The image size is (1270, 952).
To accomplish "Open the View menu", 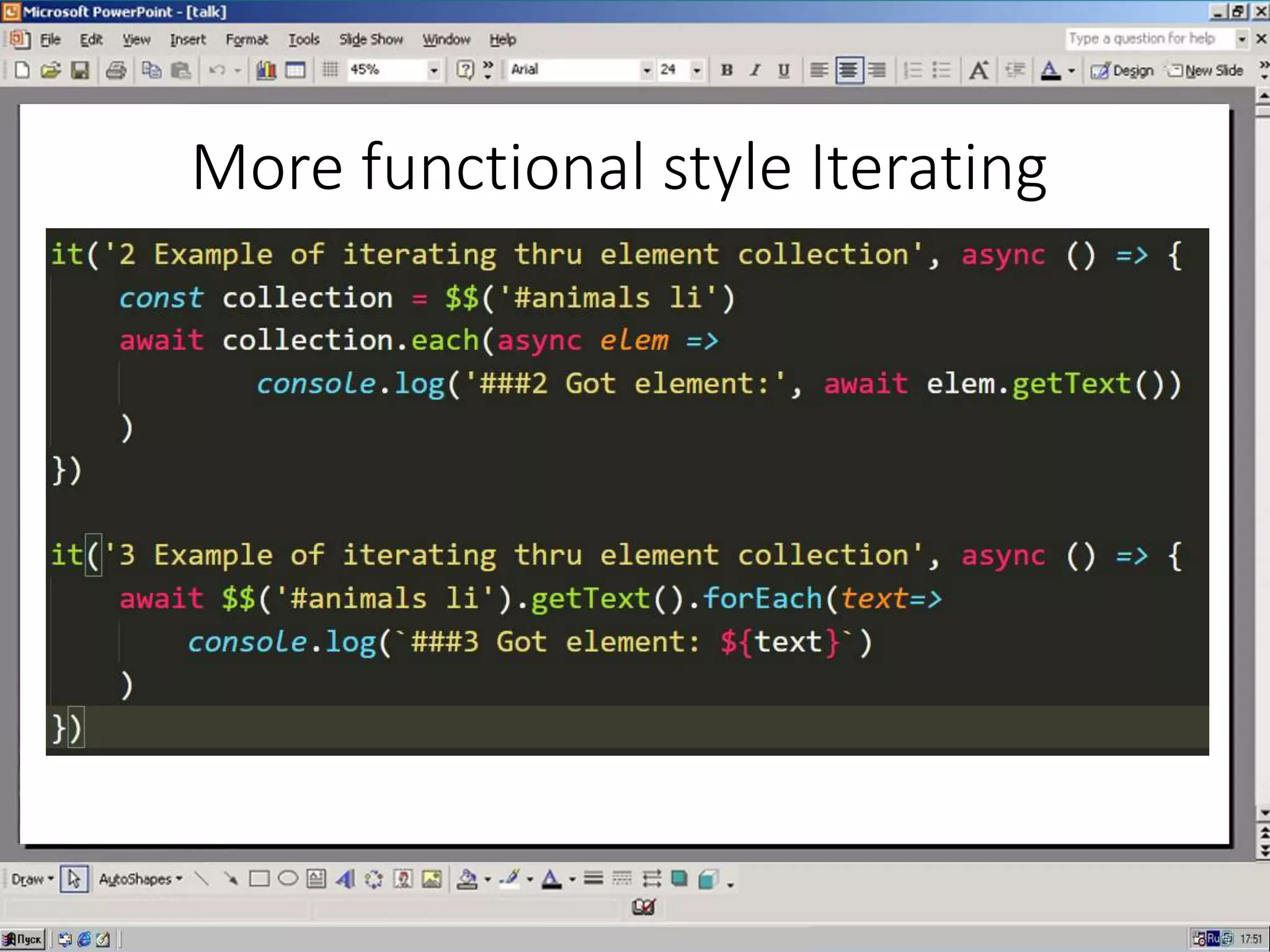I will tap(136, 40).
